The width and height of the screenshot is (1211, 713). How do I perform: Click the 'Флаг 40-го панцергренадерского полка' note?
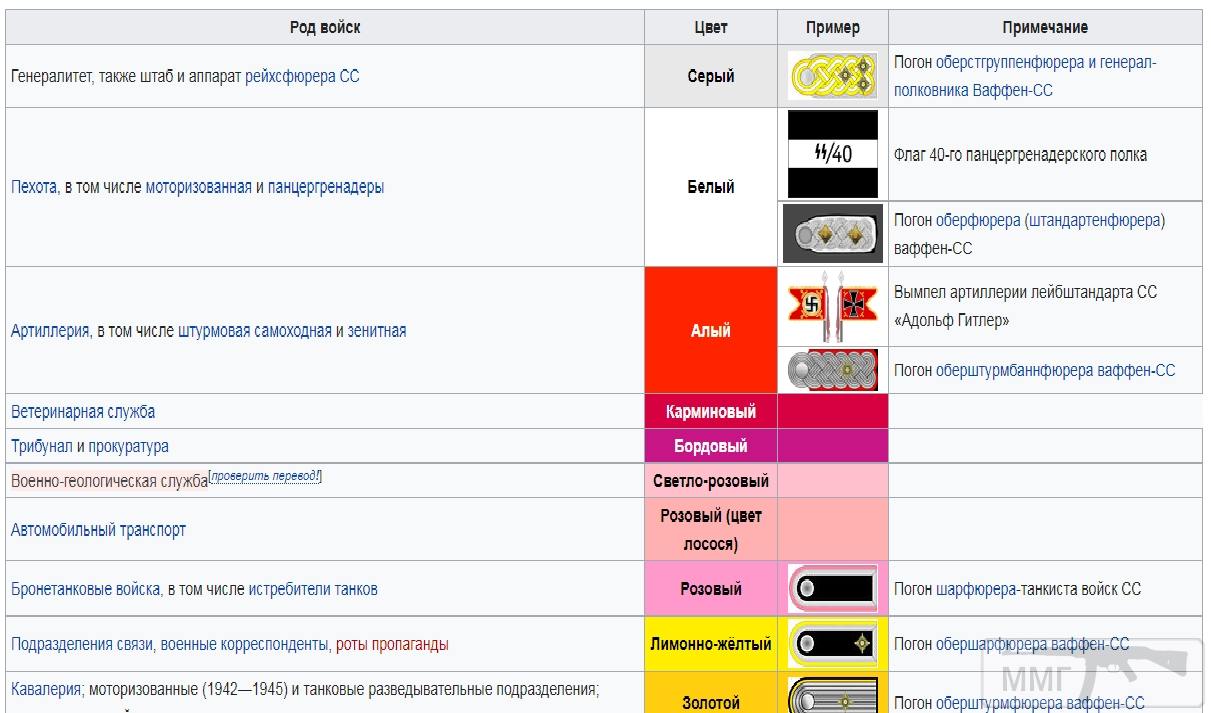click(x=1020, y=154)
